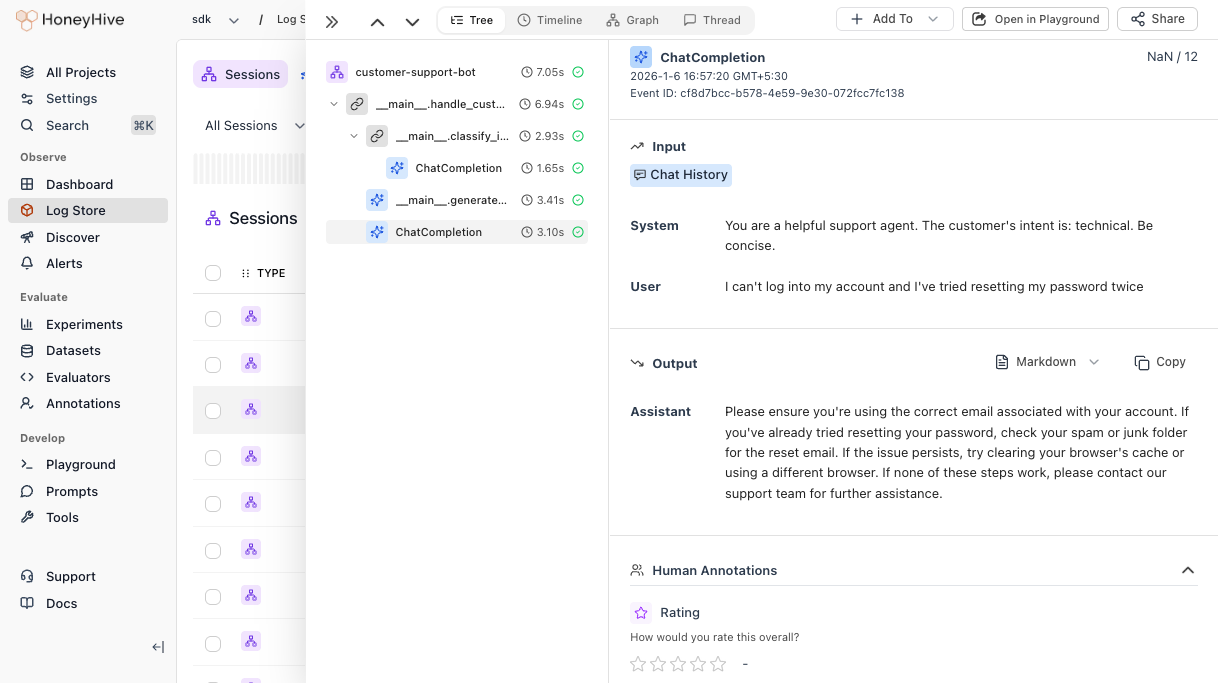
Task: Check the eighth session row checkbox
Action: pos(213,642)
